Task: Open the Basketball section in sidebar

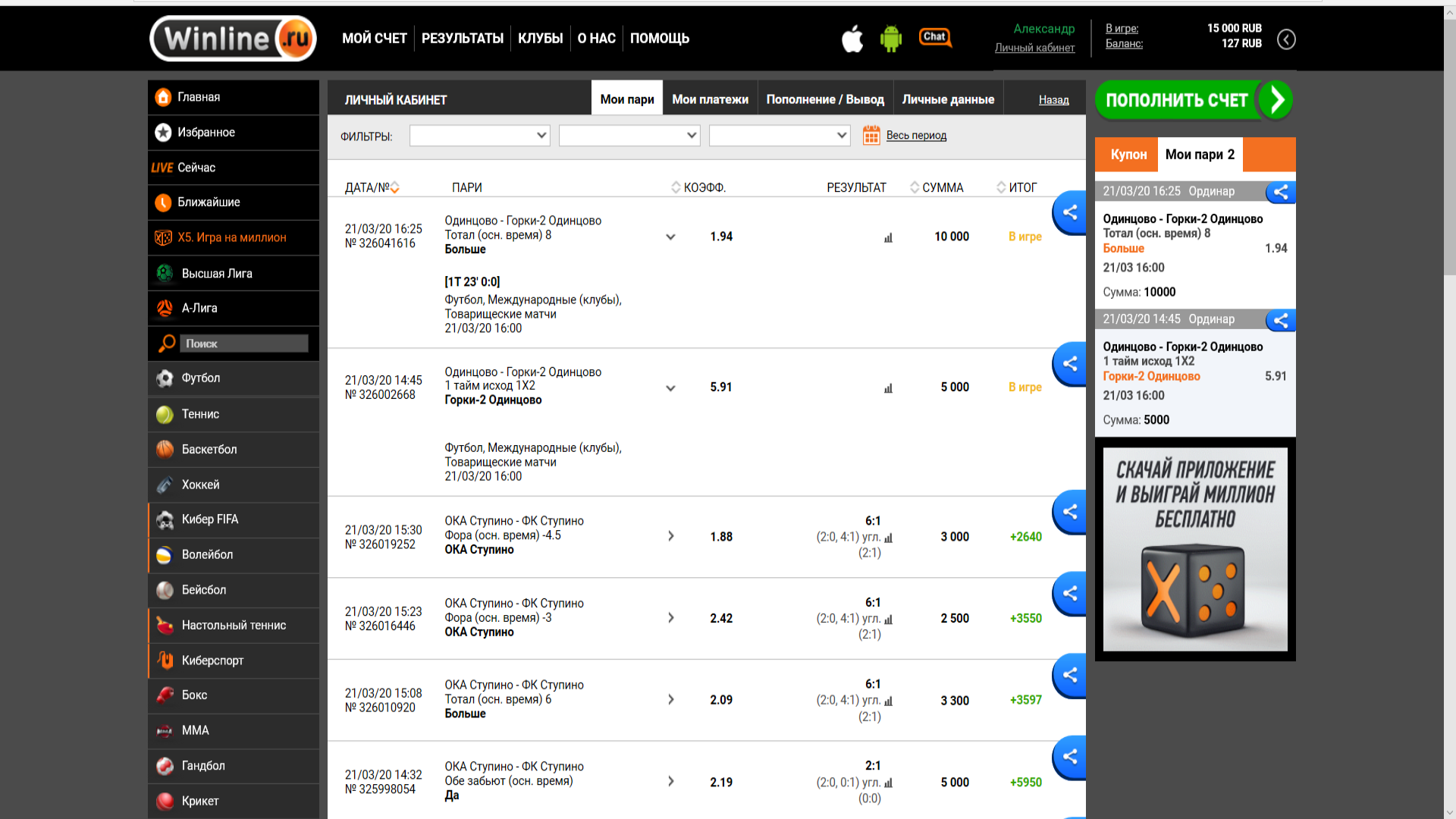Action: [209, 450]
